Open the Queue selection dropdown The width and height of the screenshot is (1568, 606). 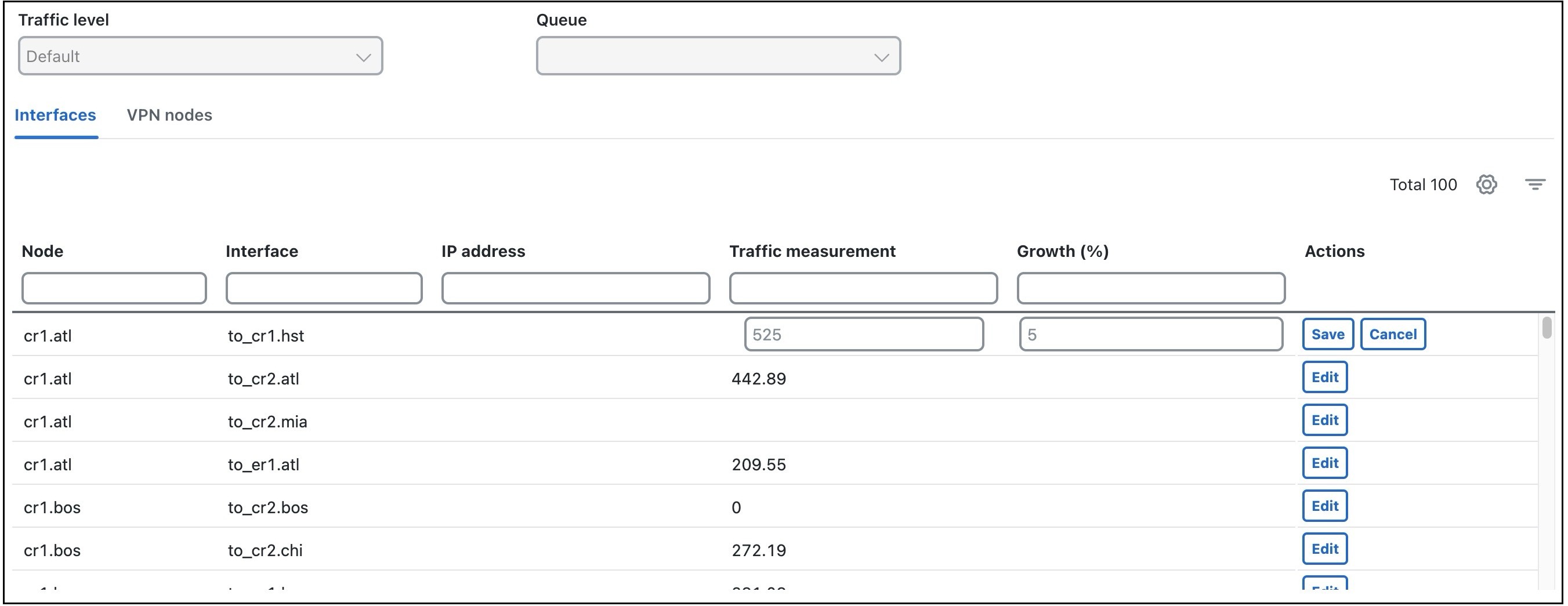[718, 56]
